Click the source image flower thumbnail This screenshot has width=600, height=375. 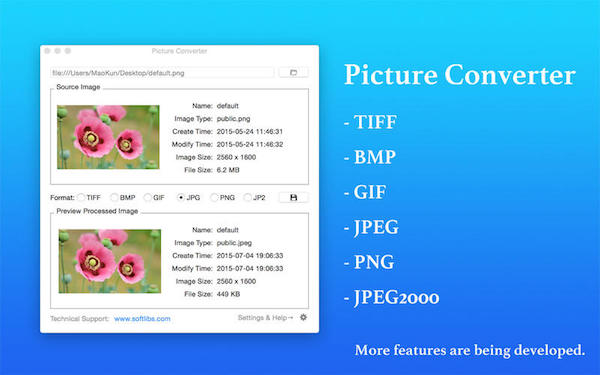pyautogui.click(x=108, y=137)
